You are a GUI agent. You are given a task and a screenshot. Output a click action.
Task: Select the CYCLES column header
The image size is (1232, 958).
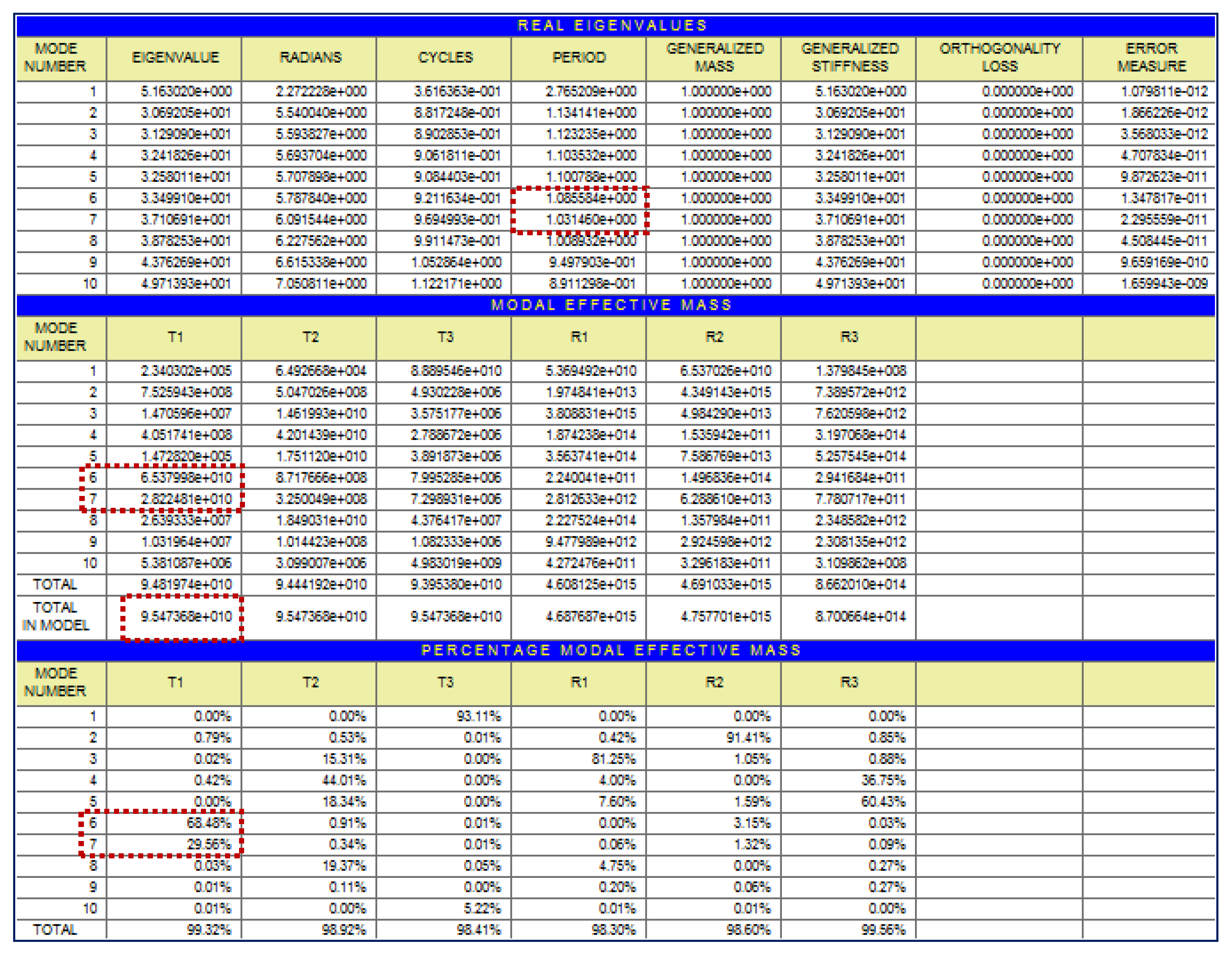[x=445, y=58]
